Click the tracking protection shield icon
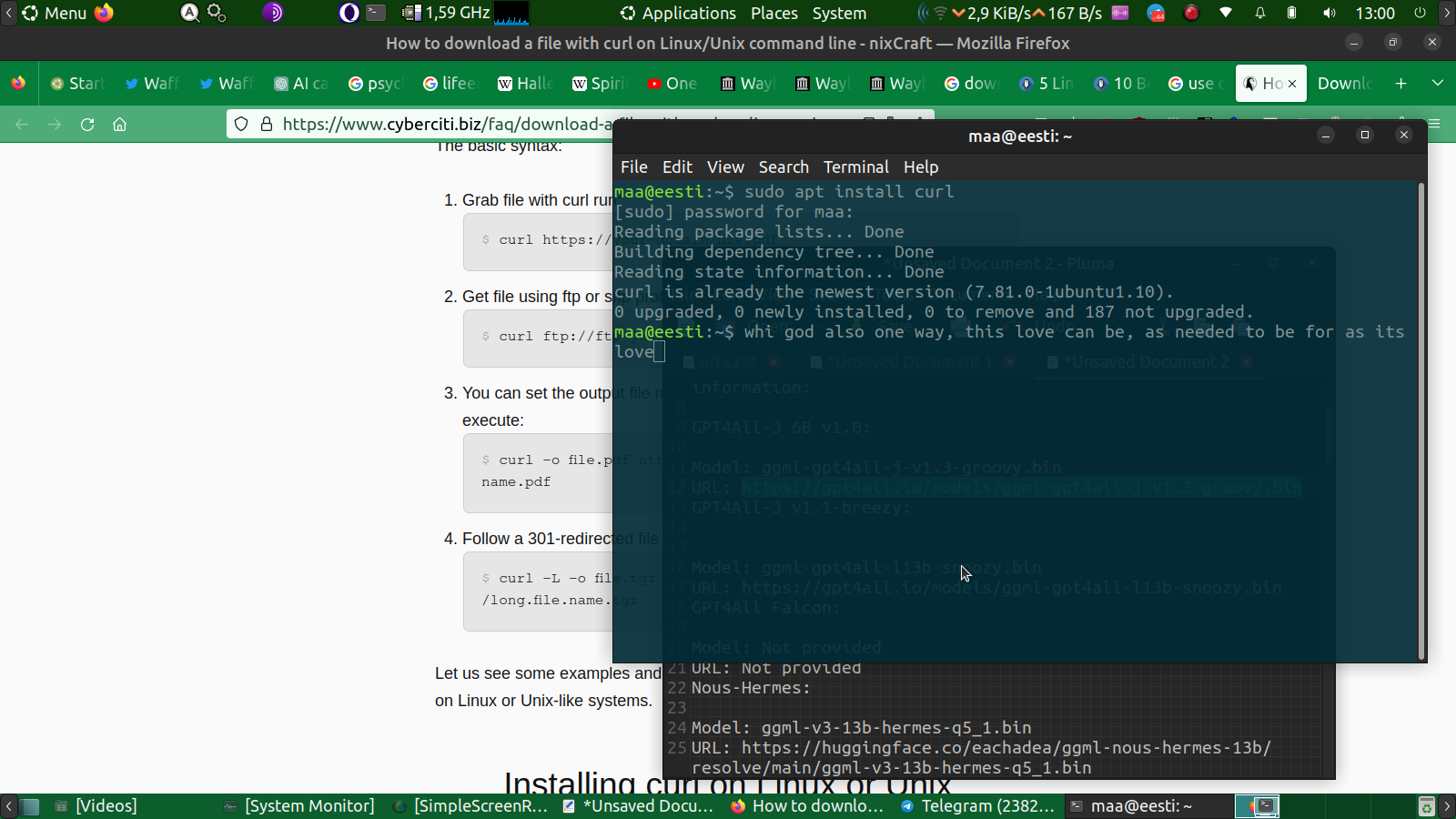This screenshot has height=819, width=1456. [241, 125]
